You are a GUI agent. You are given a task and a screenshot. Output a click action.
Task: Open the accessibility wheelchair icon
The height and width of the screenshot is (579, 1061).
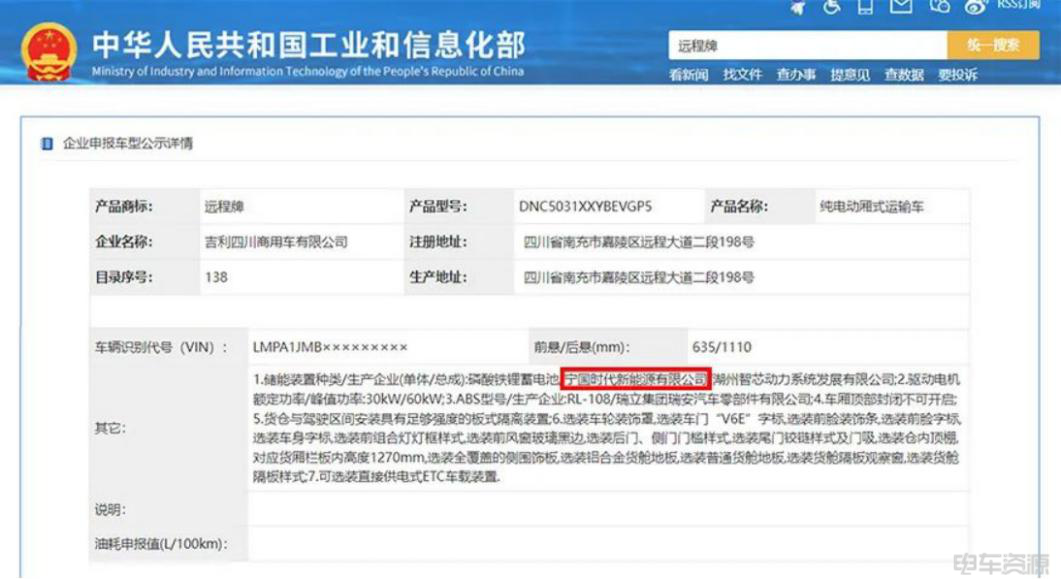tap(832, 6)
